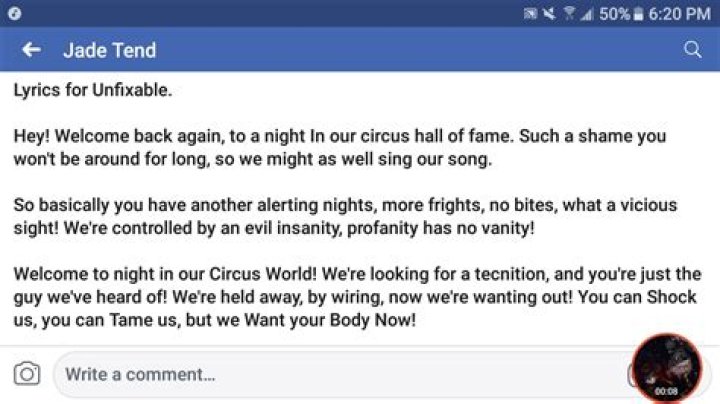Open search with the magnifier icon
Viewport: 720px width, 404px height.
692,50
